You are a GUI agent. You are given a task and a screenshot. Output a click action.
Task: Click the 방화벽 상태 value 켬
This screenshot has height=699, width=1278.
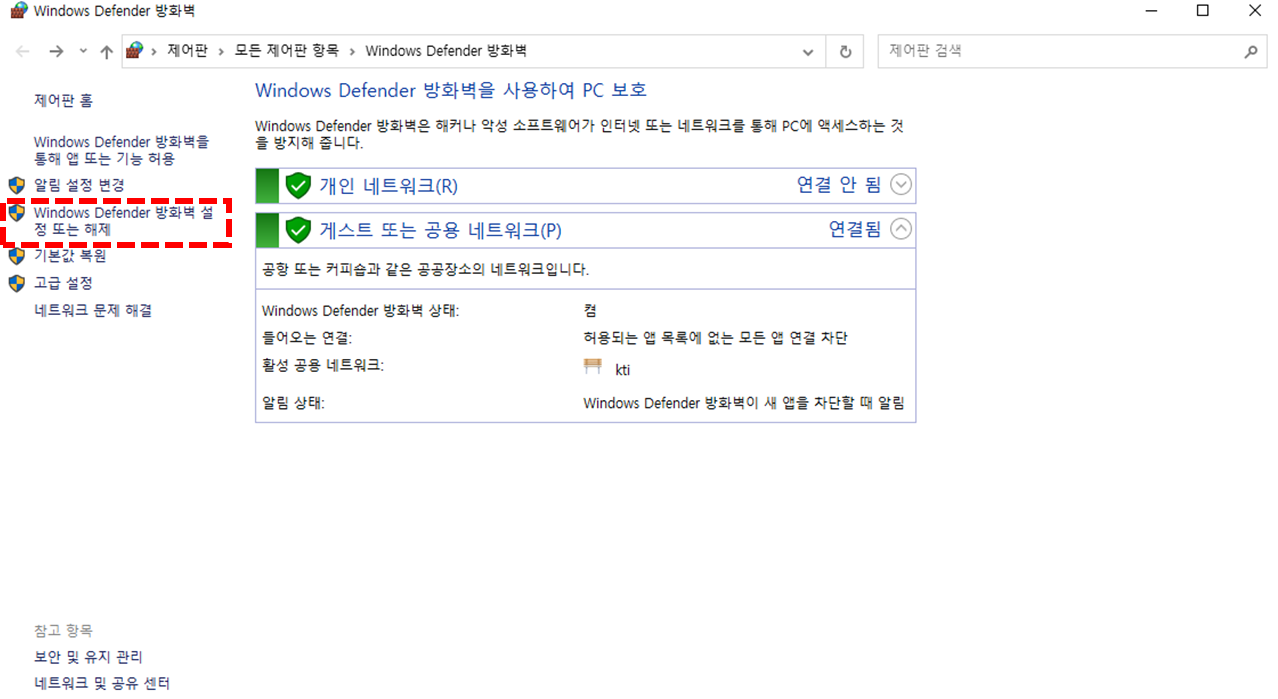590,311
